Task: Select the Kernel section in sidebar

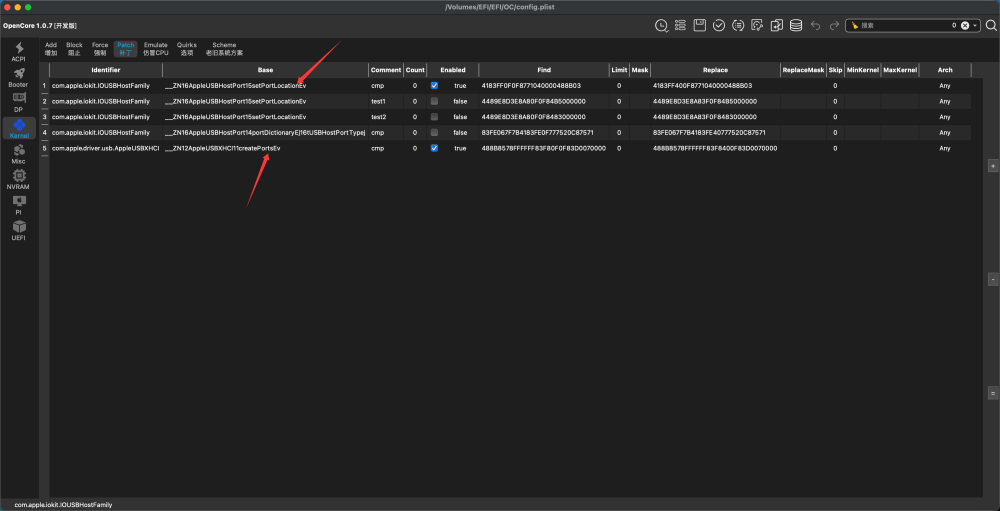Action: tap(19, 129)
